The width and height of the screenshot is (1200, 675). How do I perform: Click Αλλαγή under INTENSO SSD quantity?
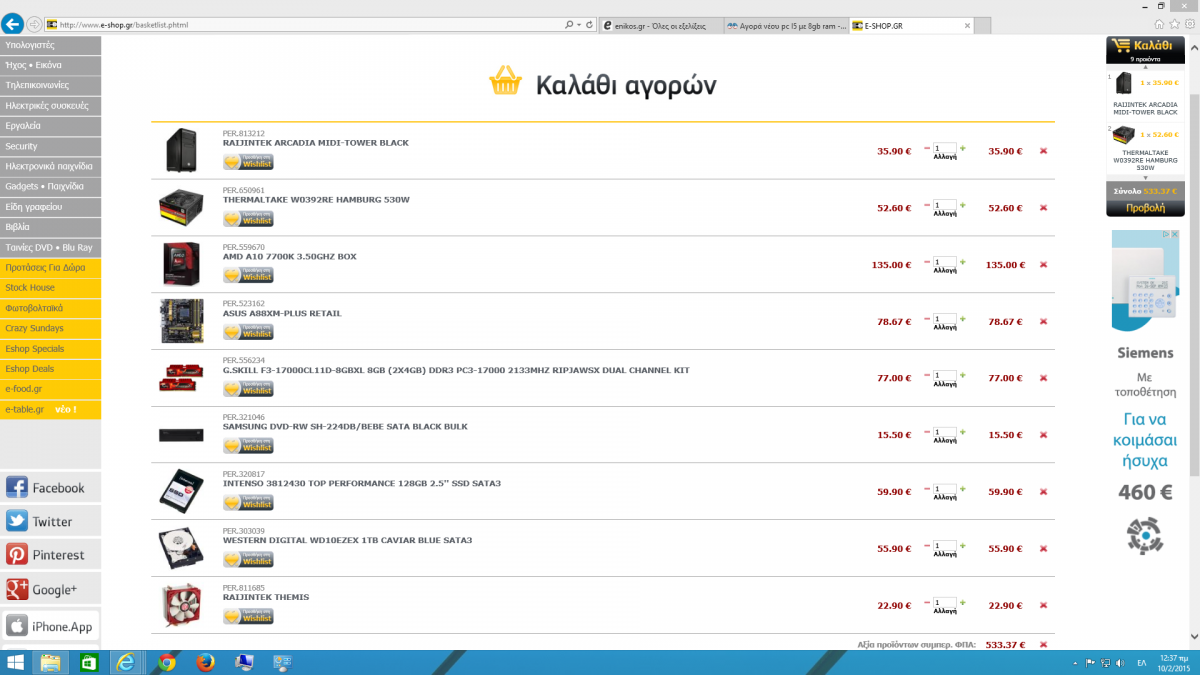(945, 498)
